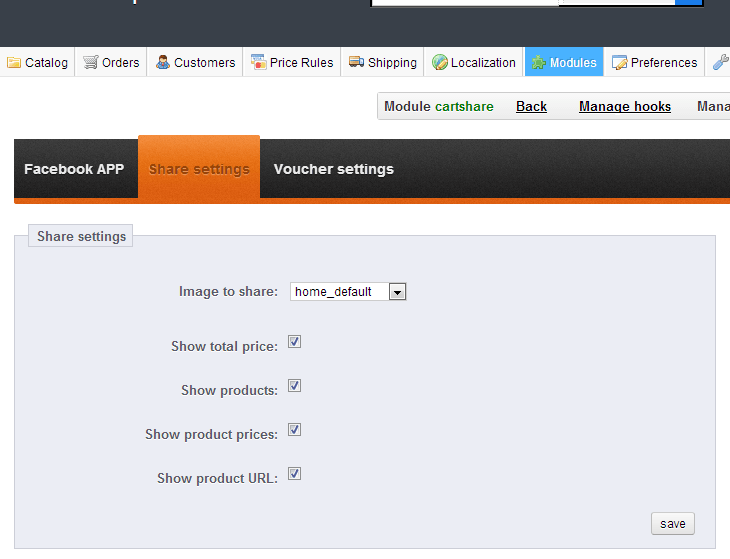Click the Customers person icon
Viewport: 730px width, 559px height.
click(x=163, y=62)
